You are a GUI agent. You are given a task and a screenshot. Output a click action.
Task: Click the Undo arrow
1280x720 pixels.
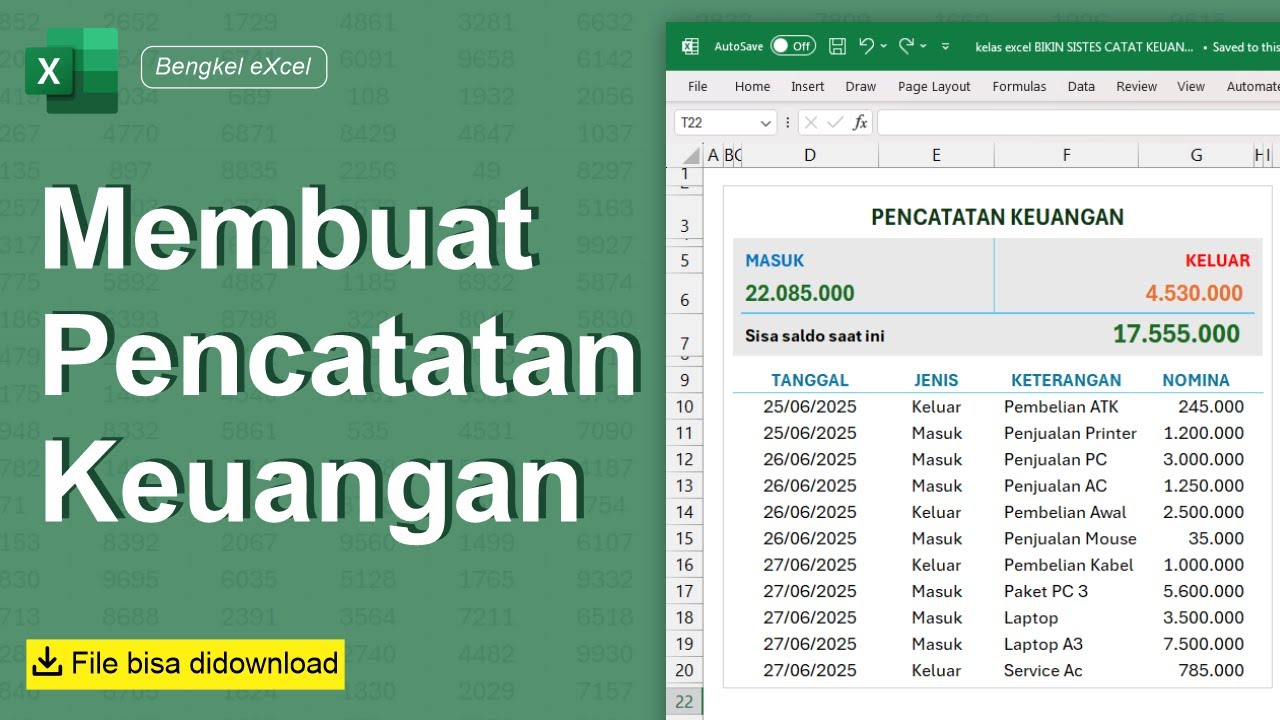[866, 46]
